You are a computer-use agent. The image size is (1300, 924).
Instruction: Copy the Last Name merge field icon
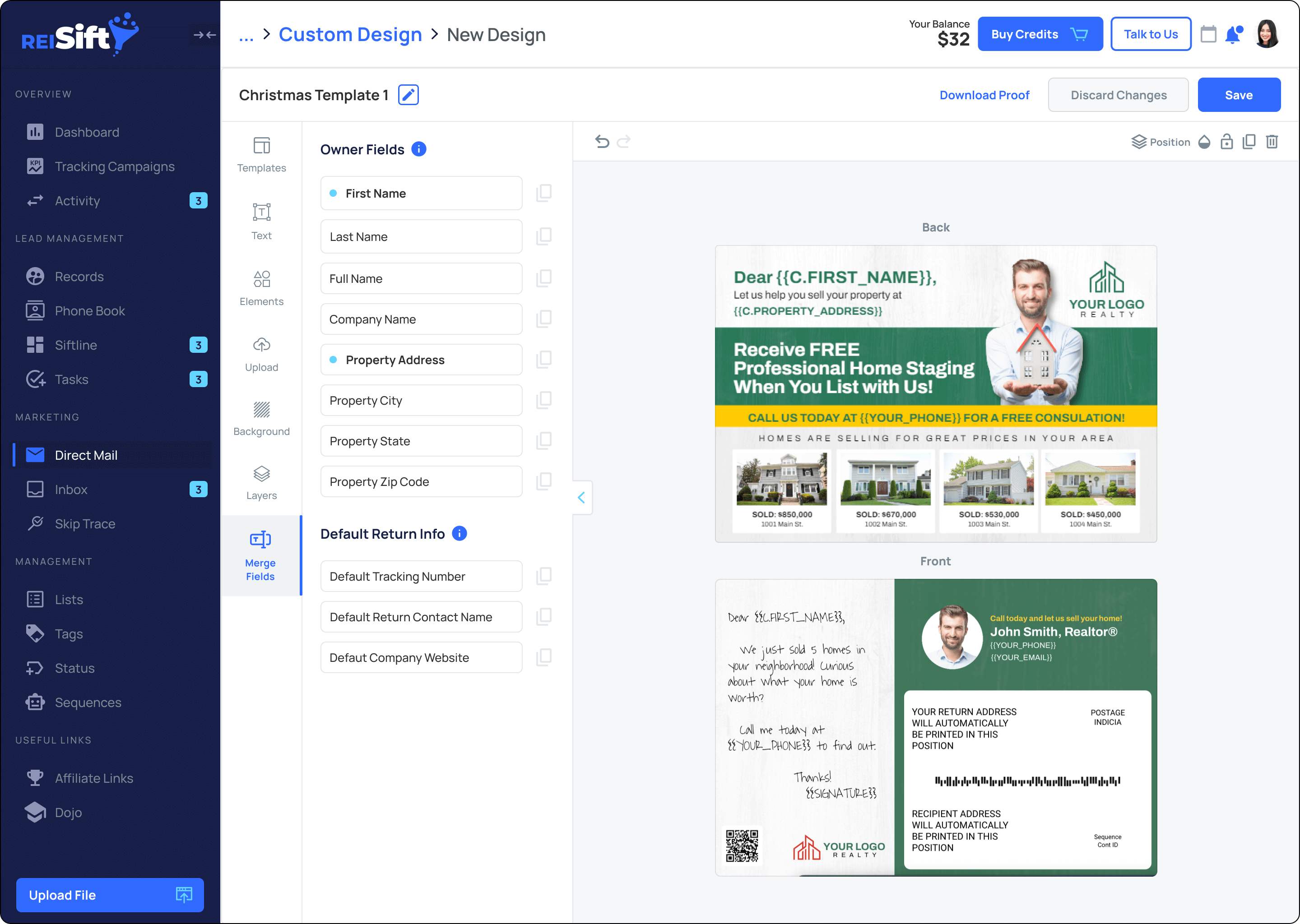[543, 236]
